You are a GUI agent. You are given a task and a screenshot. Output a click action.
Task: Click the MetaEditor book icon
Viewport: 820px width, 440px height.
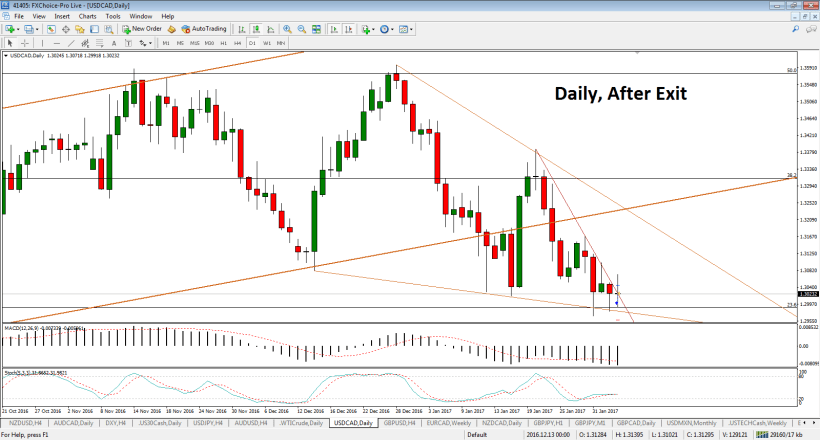172,29
